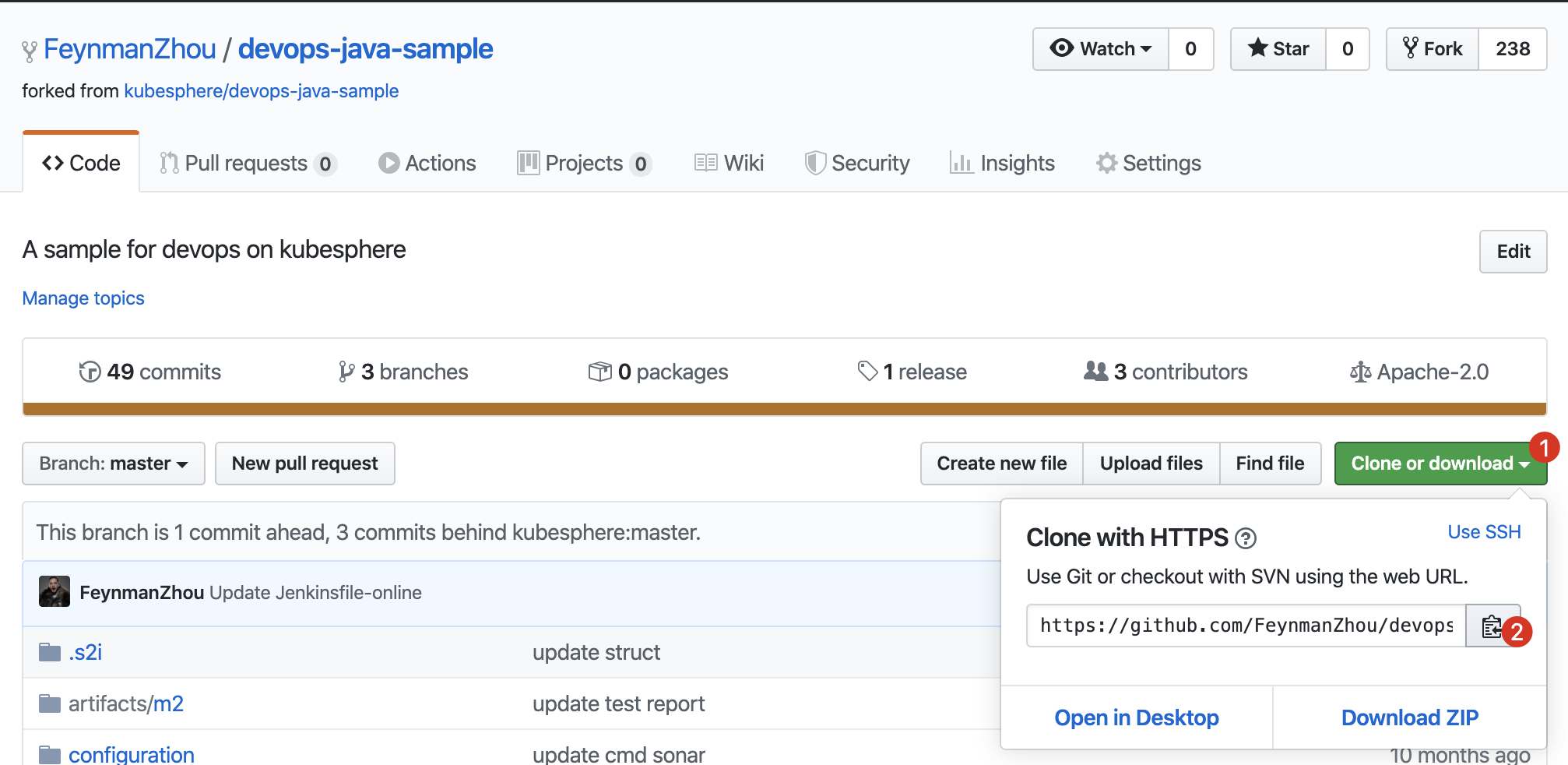The height and width of the screenshot is (765, 1568).
Task: Open repository Settings tab
Action: 1149,163
